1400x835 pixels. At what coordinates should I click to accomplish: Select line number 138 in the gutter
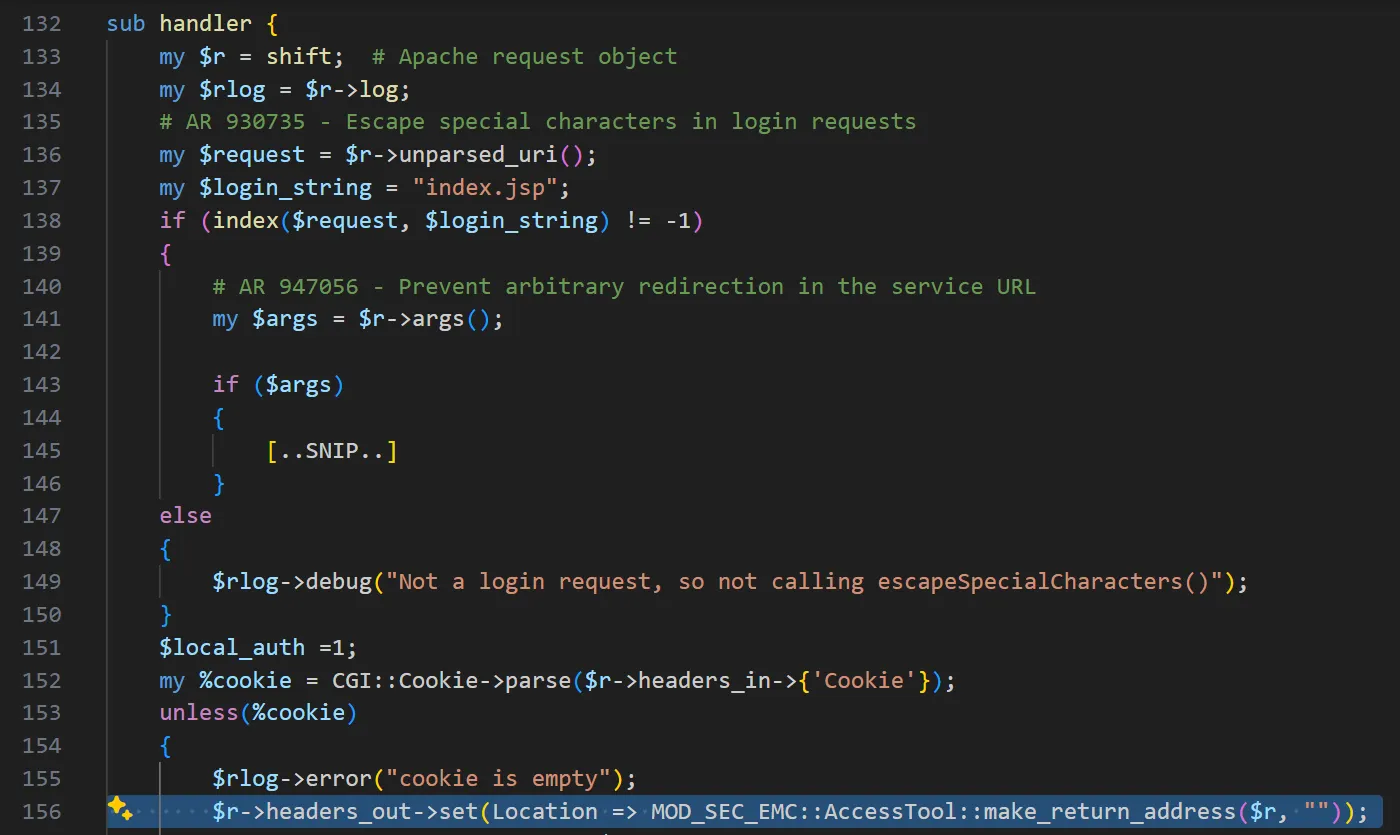(41, 221)
